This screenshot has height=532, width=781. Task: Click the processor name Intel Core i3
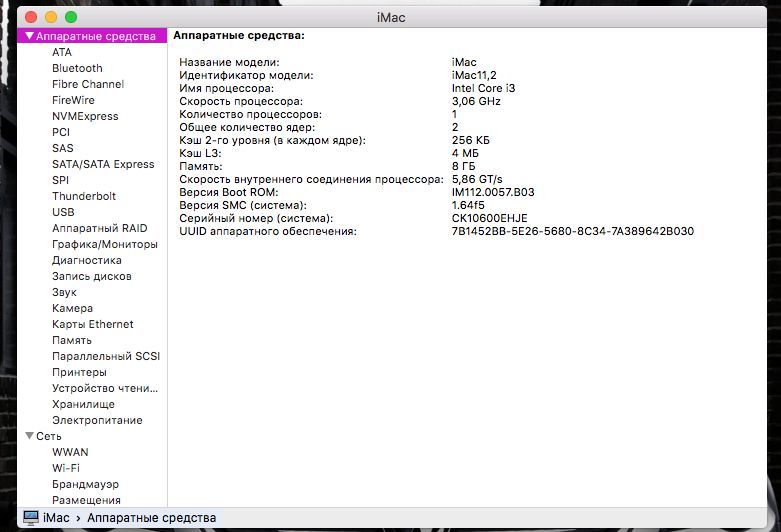(483, 88)
